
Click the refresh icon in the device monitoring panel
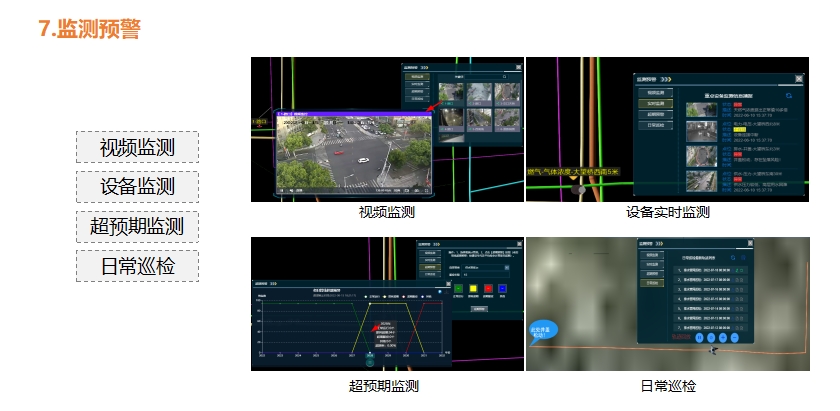tap(789, 95)
